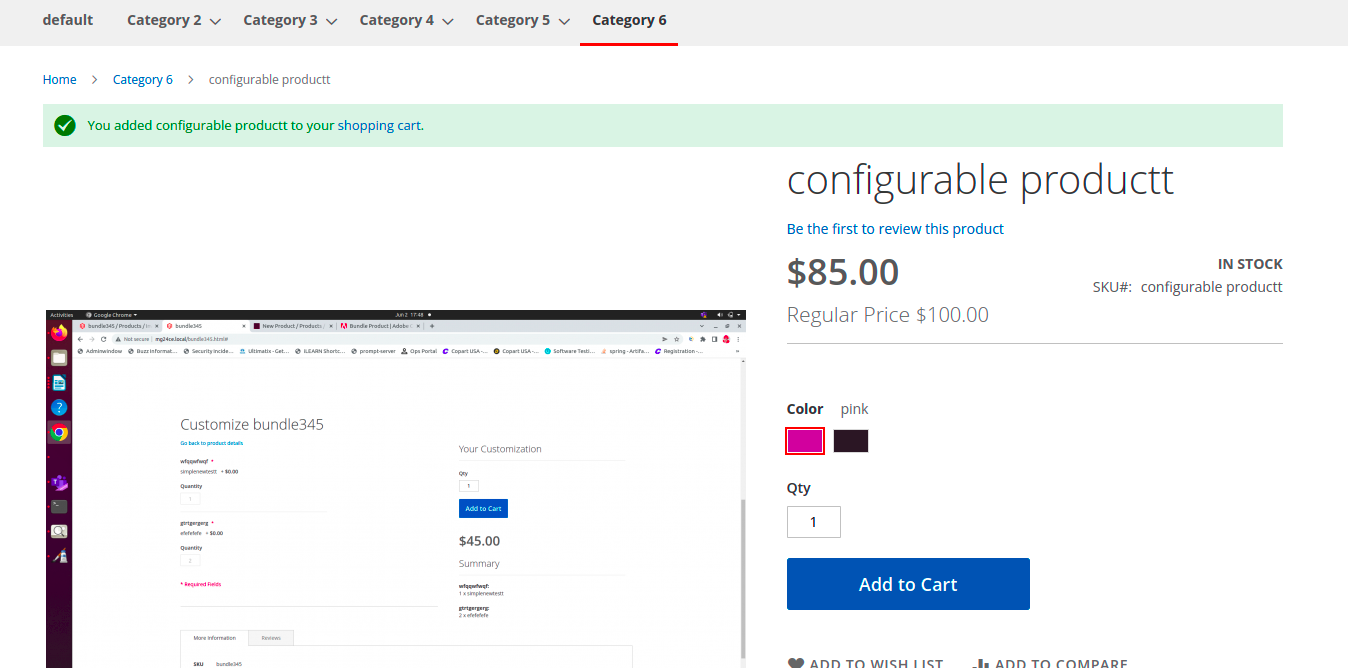
Task: Open the Files folder icon in the dock
Action: pos(58,355)
